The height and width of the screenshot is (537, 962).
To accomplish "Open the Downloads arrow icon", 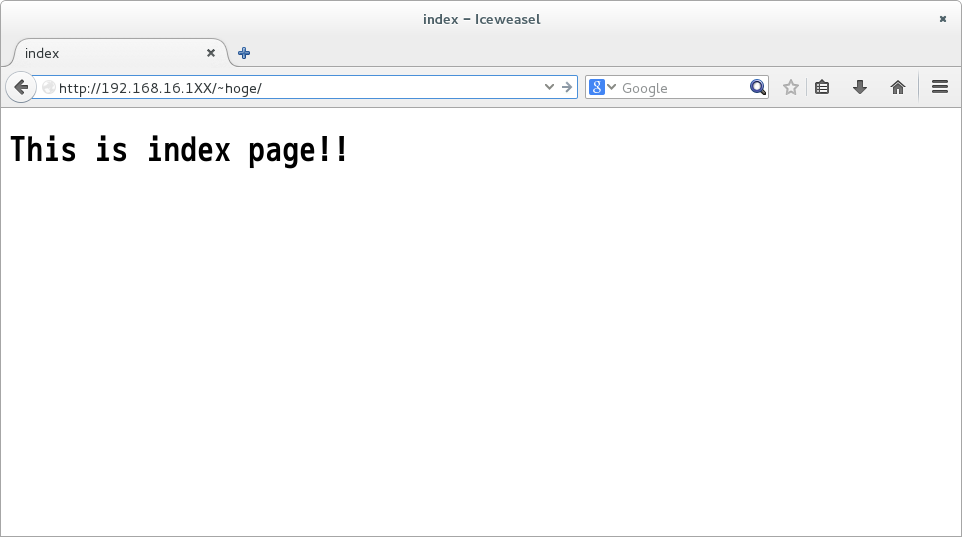I will [x=860, y=87].
